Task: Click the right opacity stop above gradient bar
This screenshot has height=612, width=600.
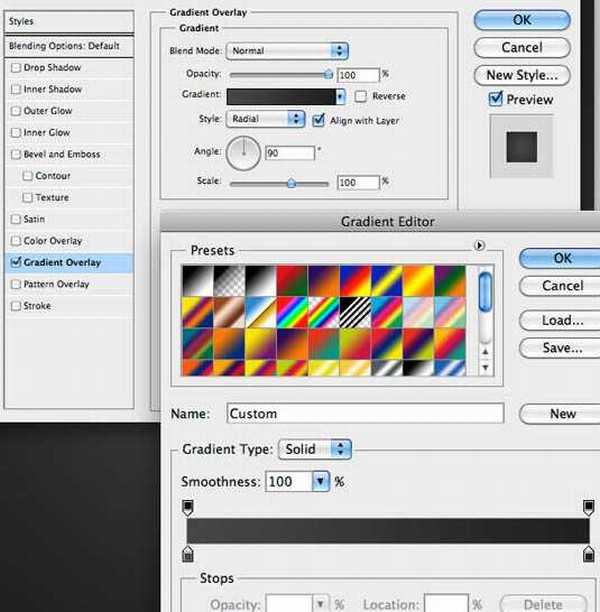Action: click(x=587, y=508)
